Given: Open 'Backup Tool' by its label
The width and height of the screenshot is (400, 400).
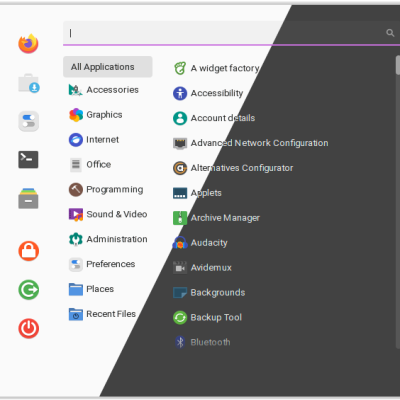Looking at the screenshot, I should click(216, 317).
